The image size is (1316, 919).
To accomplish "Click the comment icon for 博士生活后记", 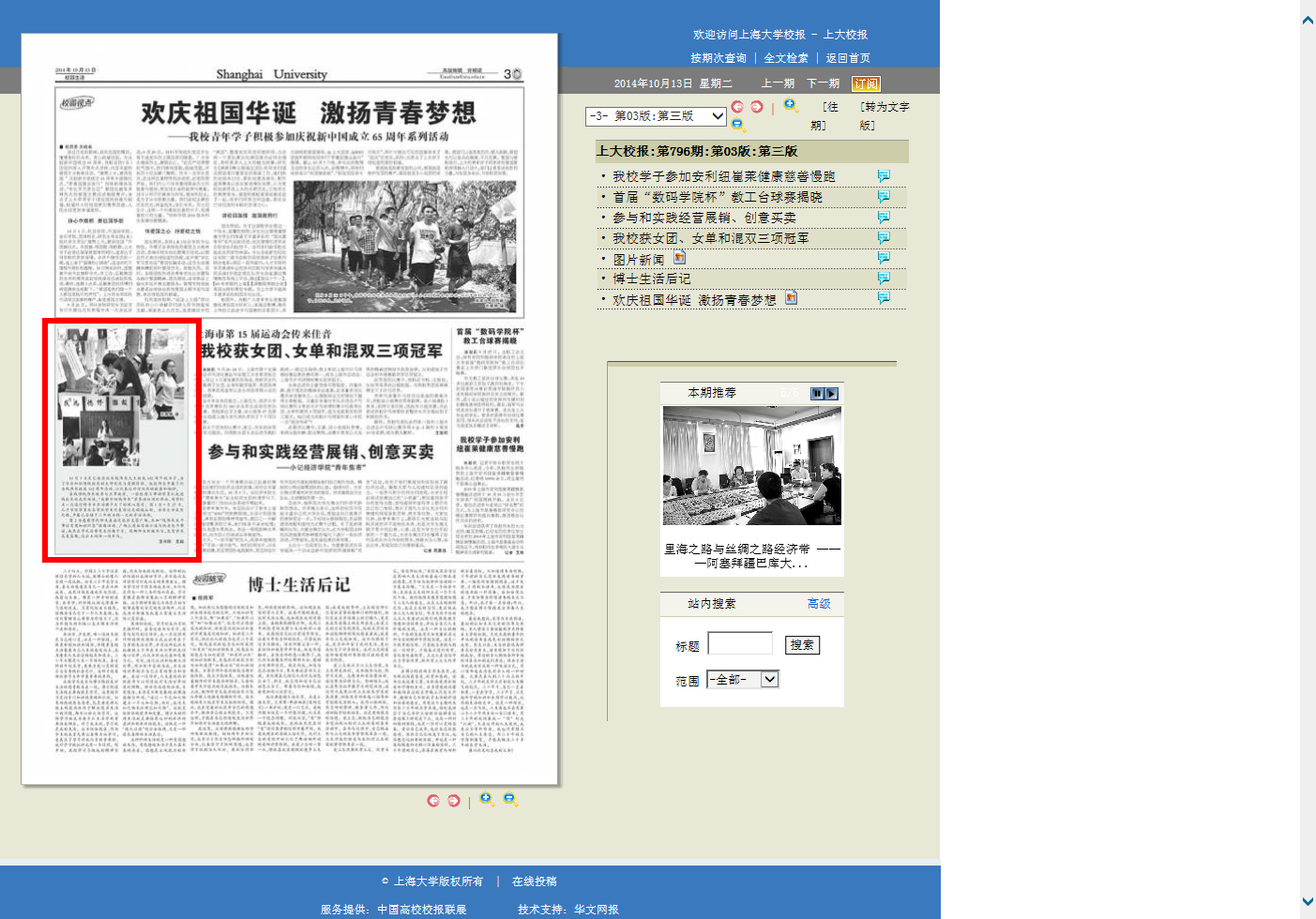I will click(884, 279).
